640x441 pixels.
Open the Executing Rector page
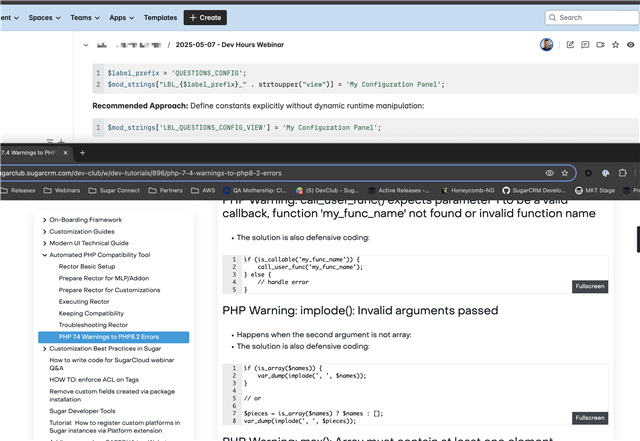84,302
